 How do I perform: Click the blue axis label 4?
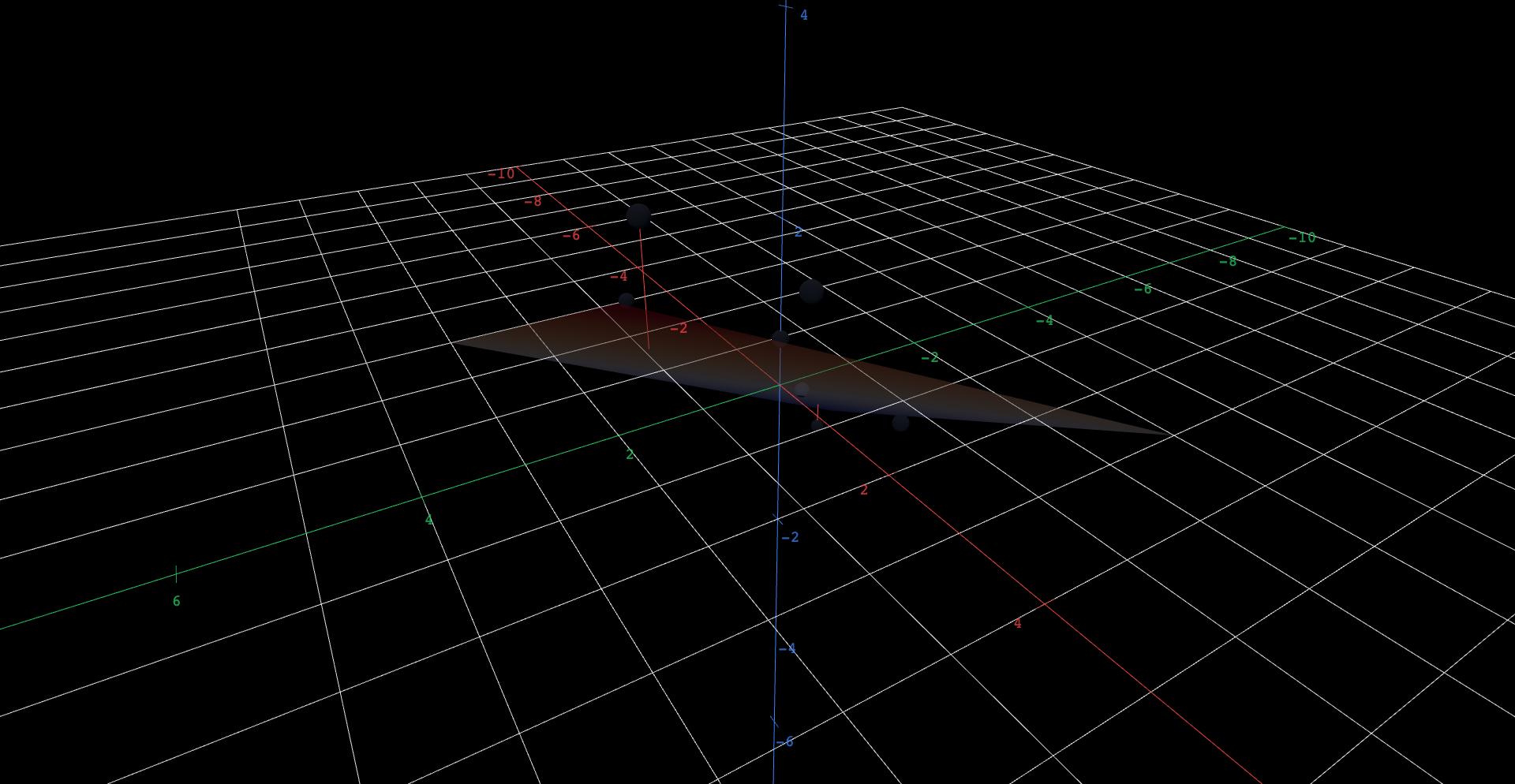point(804,15)
